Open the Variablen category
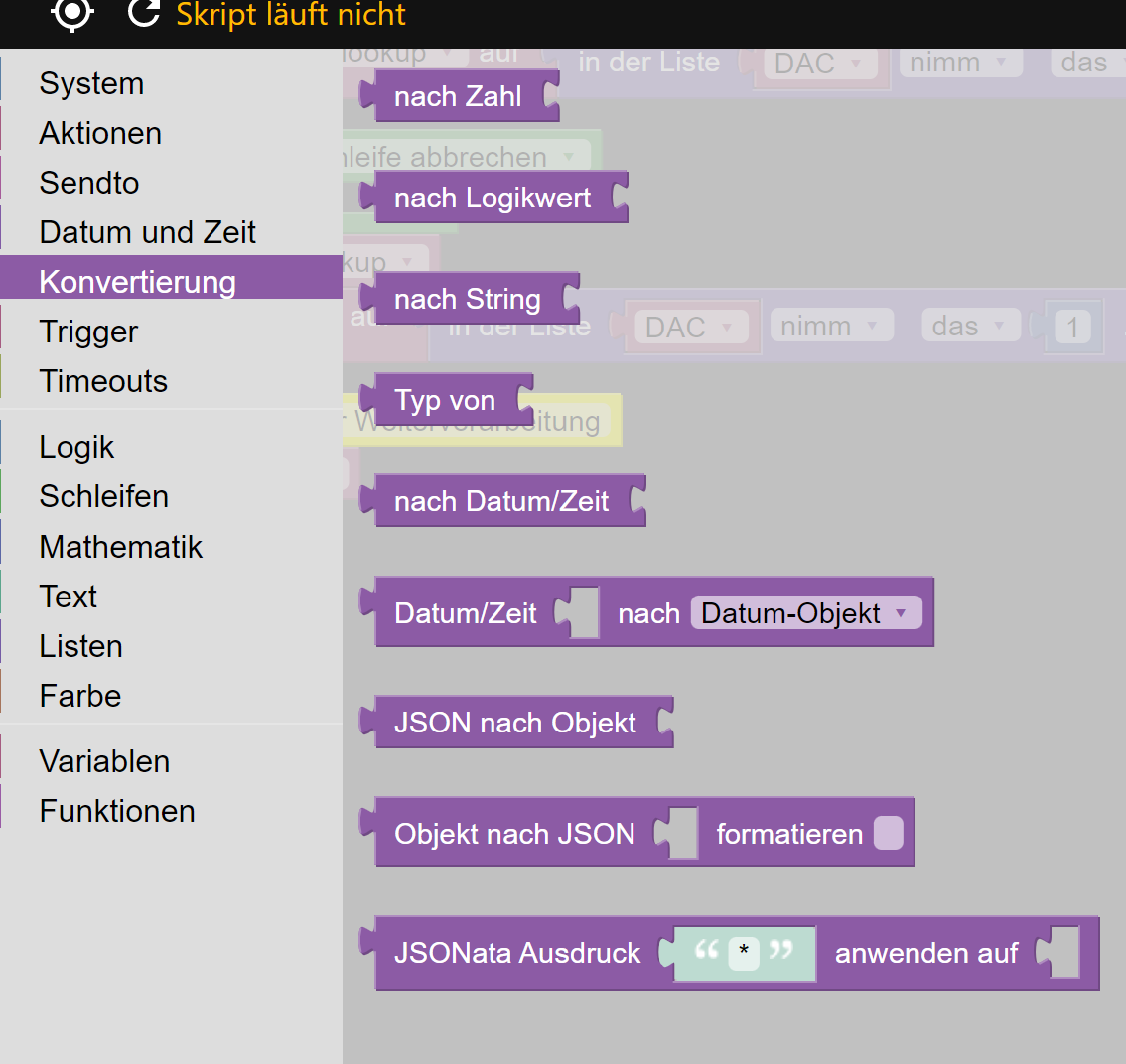1126x1064 pixels. (104, 761)
